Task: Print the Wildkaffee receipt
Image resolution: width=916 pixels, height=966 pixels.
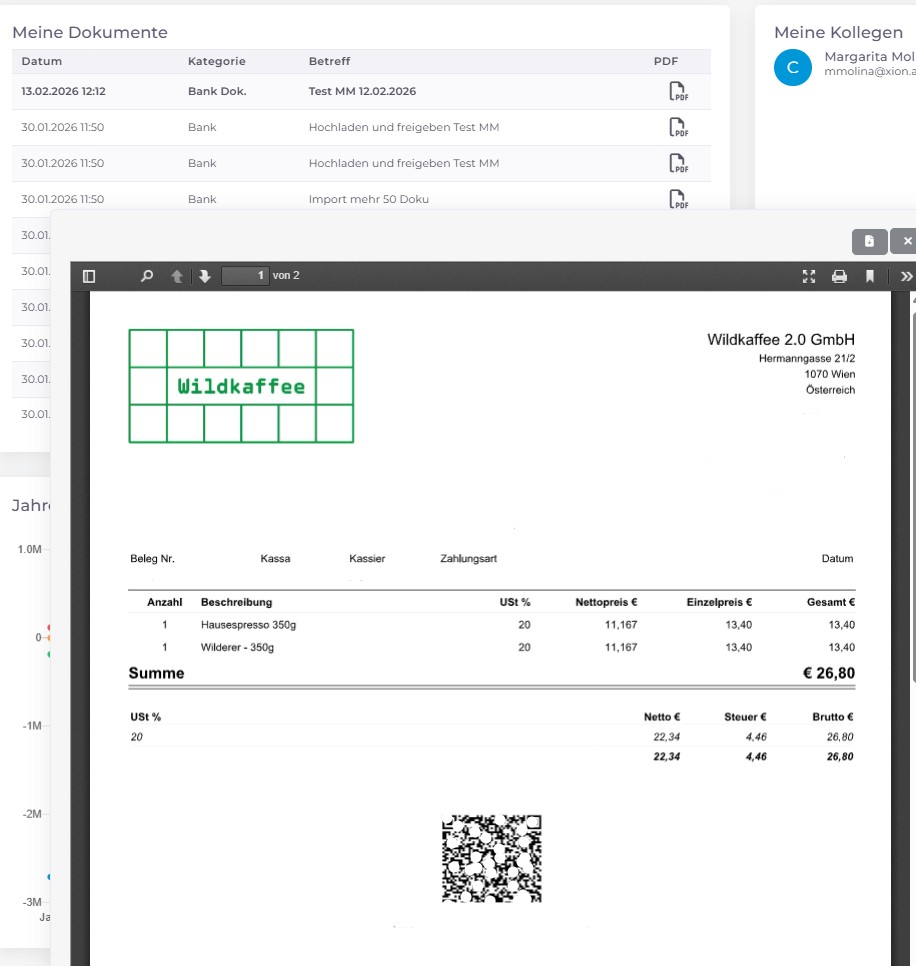Action: (839, 276)
